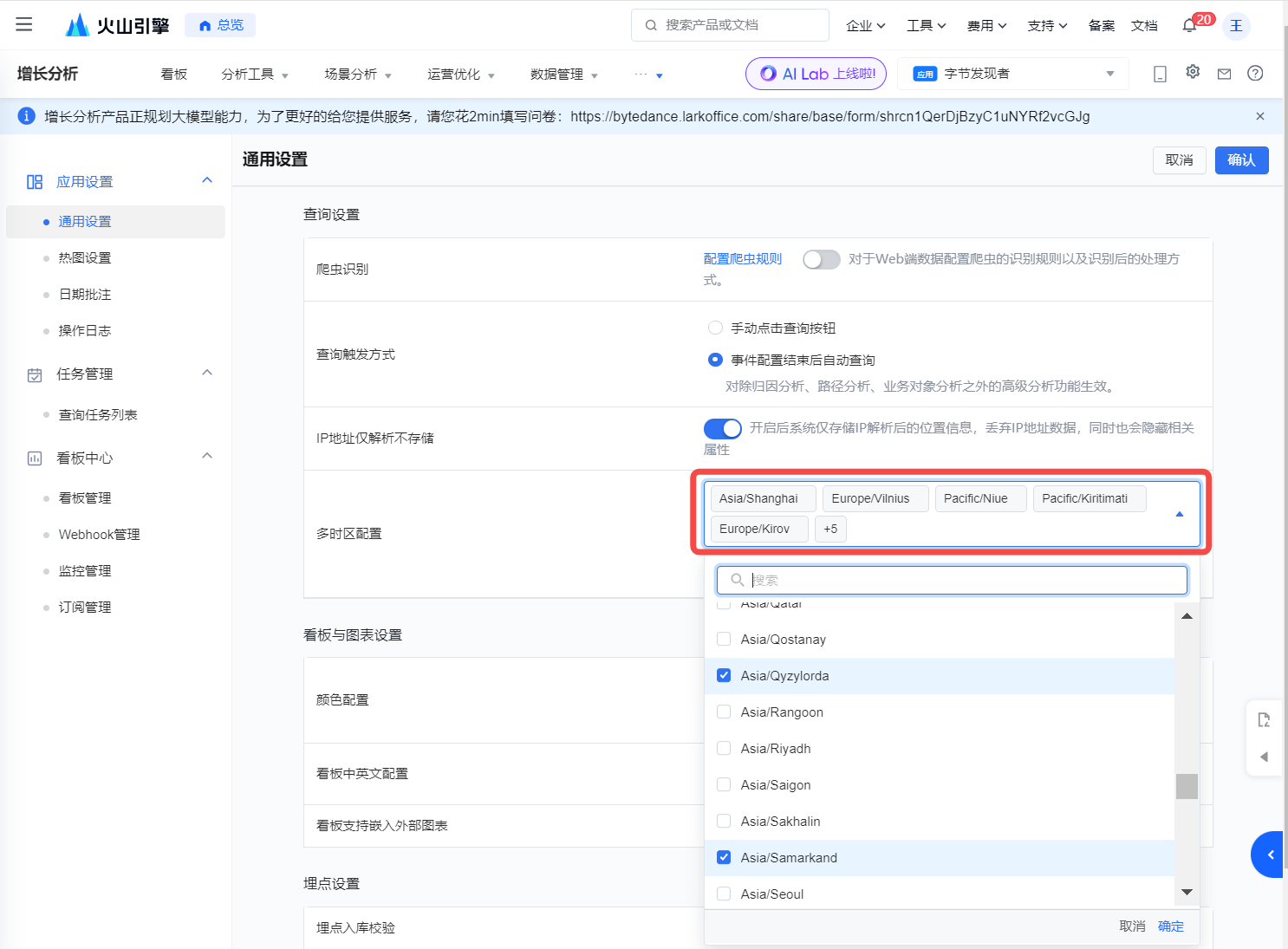Uncheck the Asia/Qyzylorda checkbox
The image size is (1288, 949).
click(x=724, y=676)
